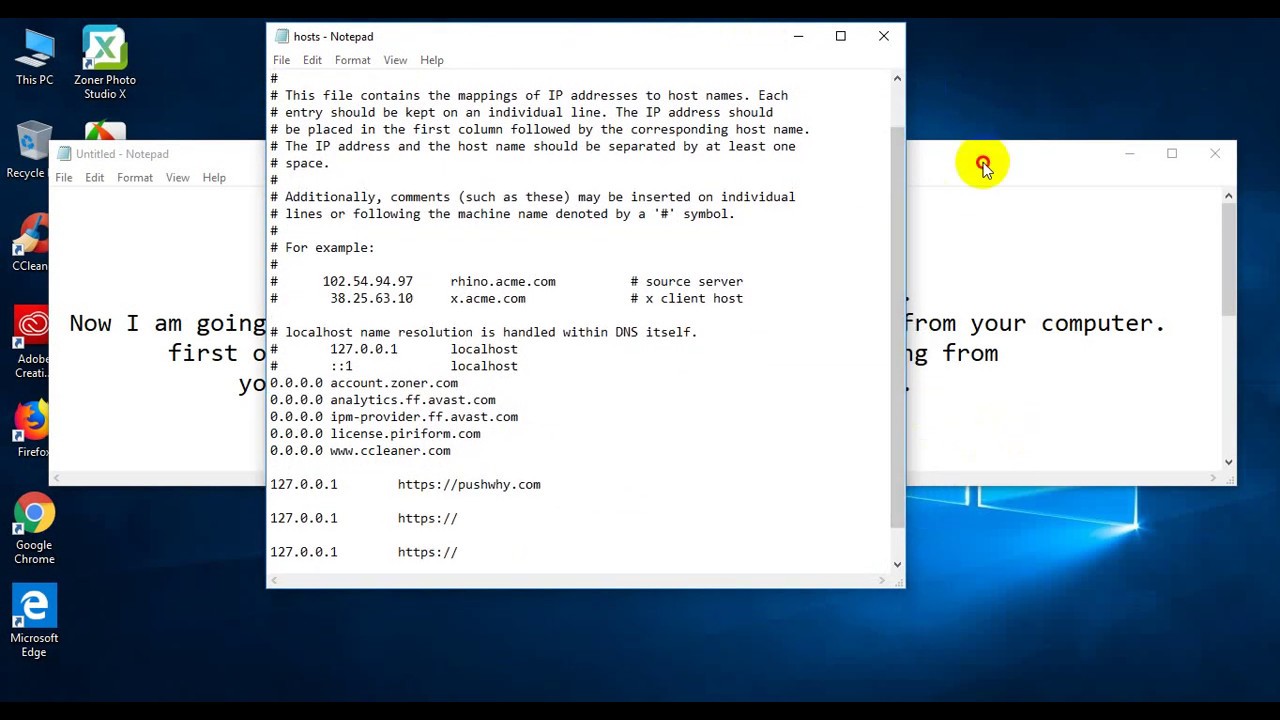The image size is (1280, 720).
Task: Maximize the Untitled Notepad window
Action: coord(1172,154)
